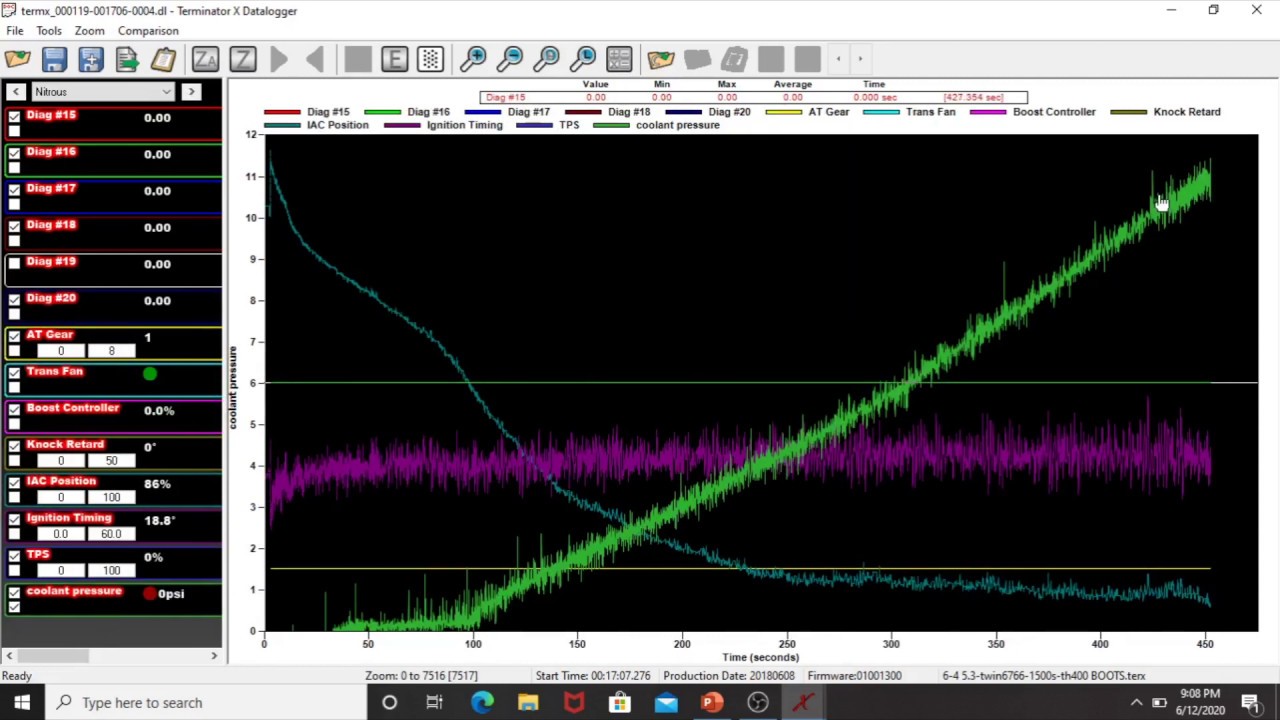Play datalog backward with left triangle

(x=315, y=59)
